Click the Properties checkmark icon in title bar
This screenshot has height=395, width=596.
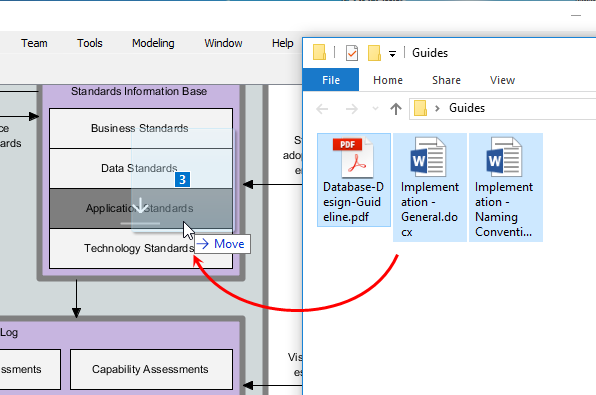pos(352,53)
